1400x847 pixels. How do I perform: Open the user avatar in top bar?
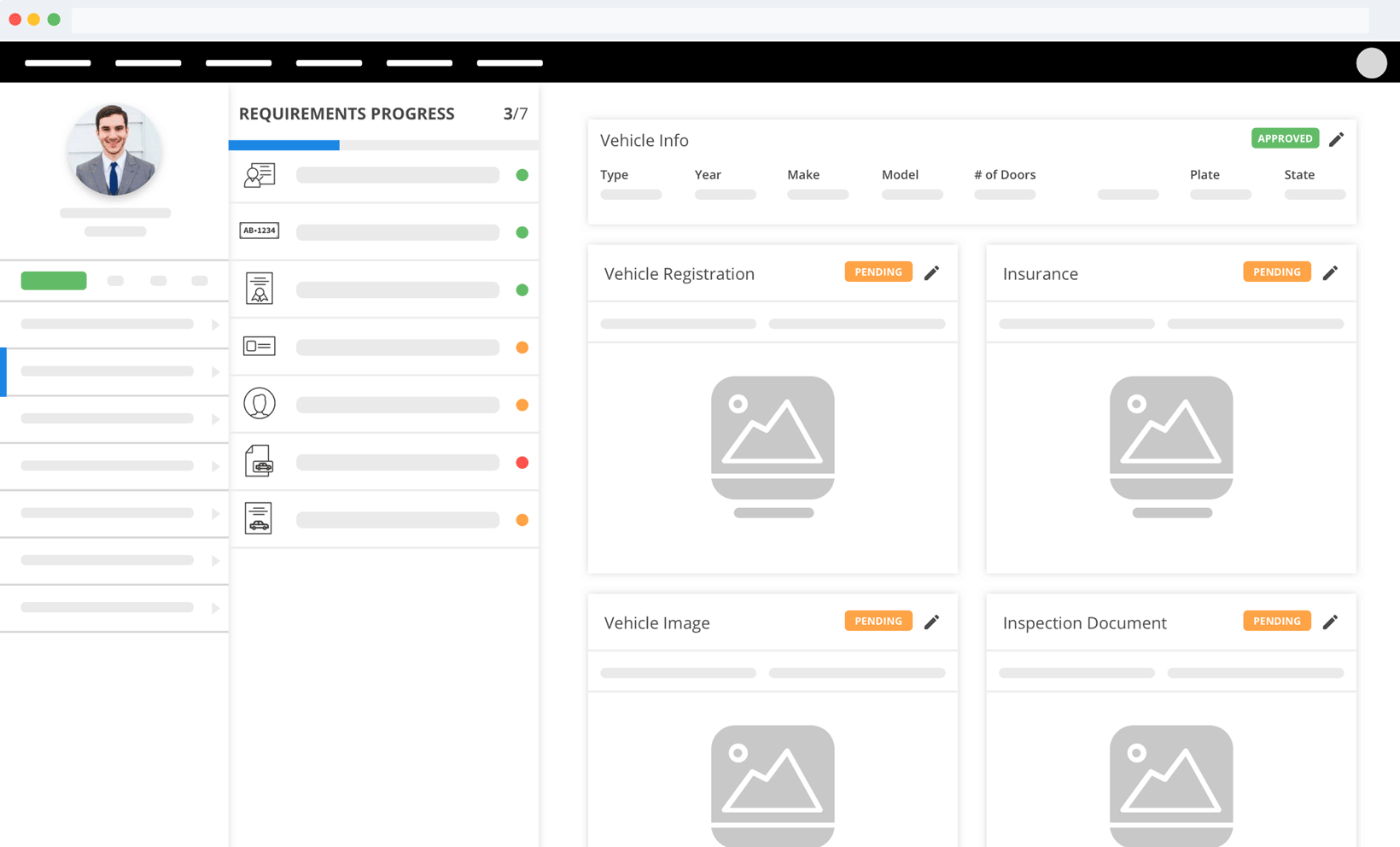[x=1371, y=63]
